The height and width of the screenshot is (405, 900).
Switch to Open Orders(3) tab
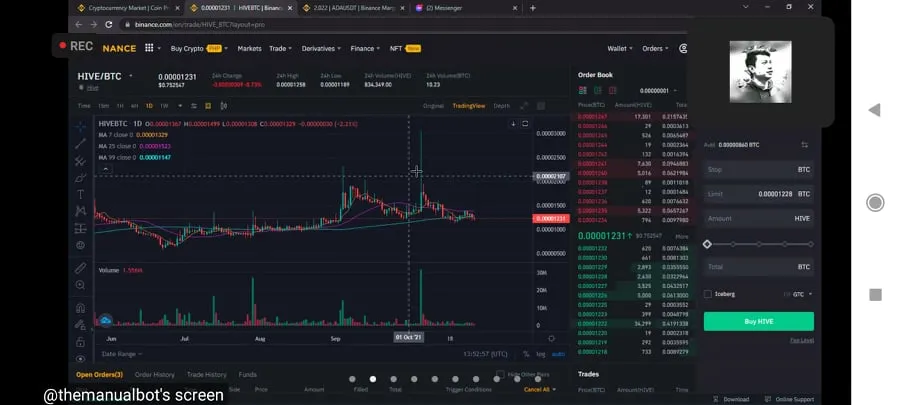(x=99, y=375)
